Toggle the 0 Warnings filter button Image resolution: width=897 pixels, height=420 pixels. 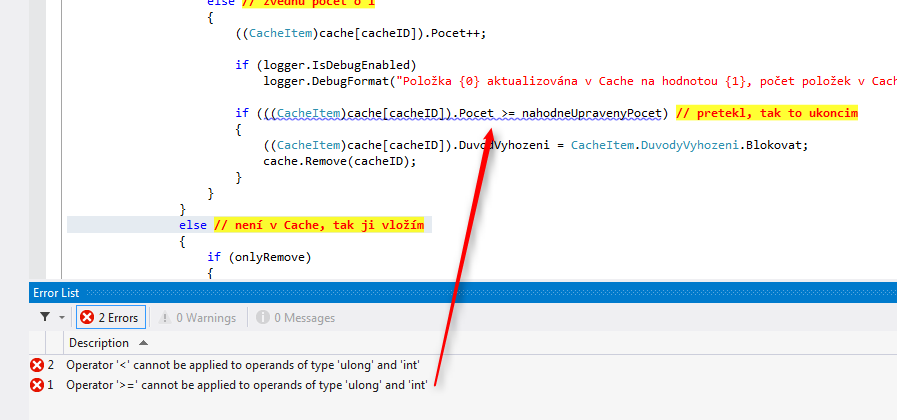[x=198, y=318]
